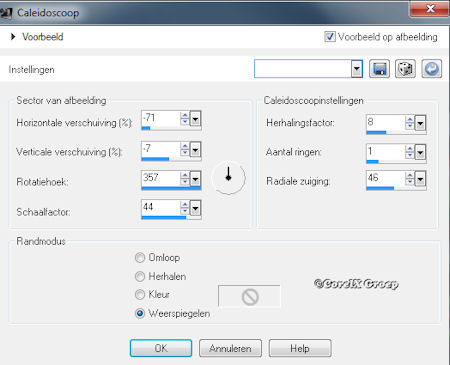Click the disabled edge color swatch
The height and width of the screenshot is (365, 450).
pos(249,296)
